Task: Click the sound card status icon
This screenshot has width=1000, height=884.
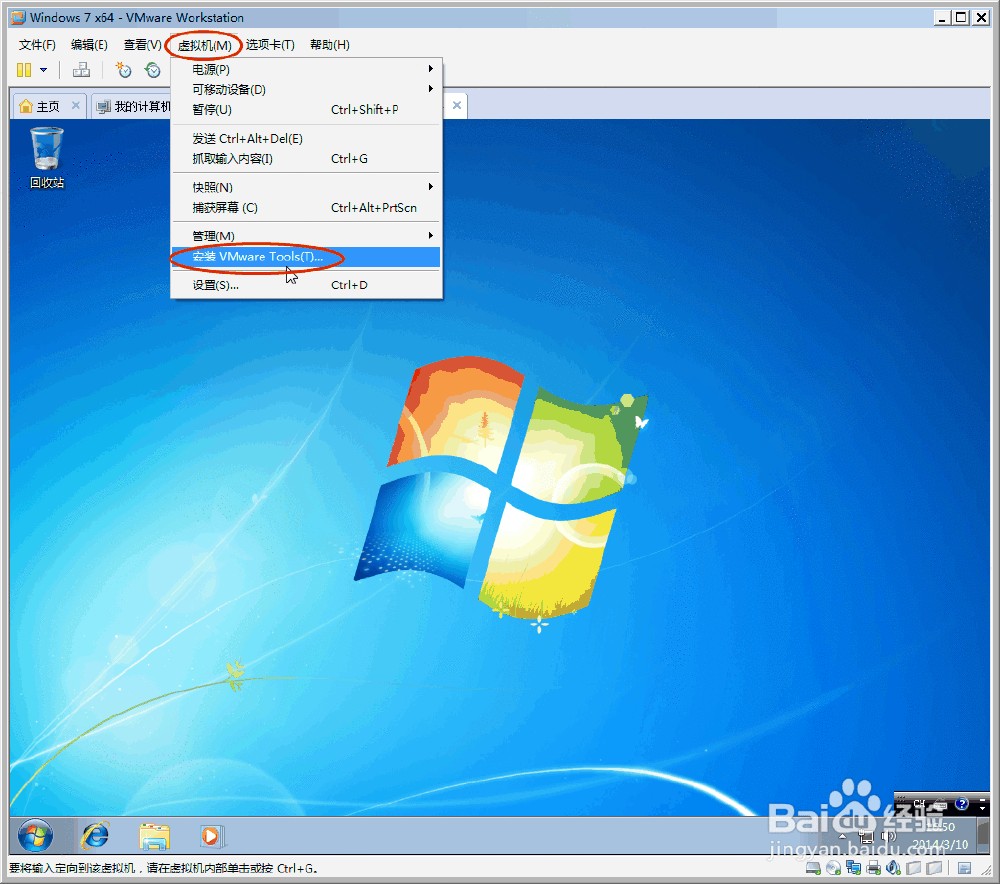Action: click(893, 868)
